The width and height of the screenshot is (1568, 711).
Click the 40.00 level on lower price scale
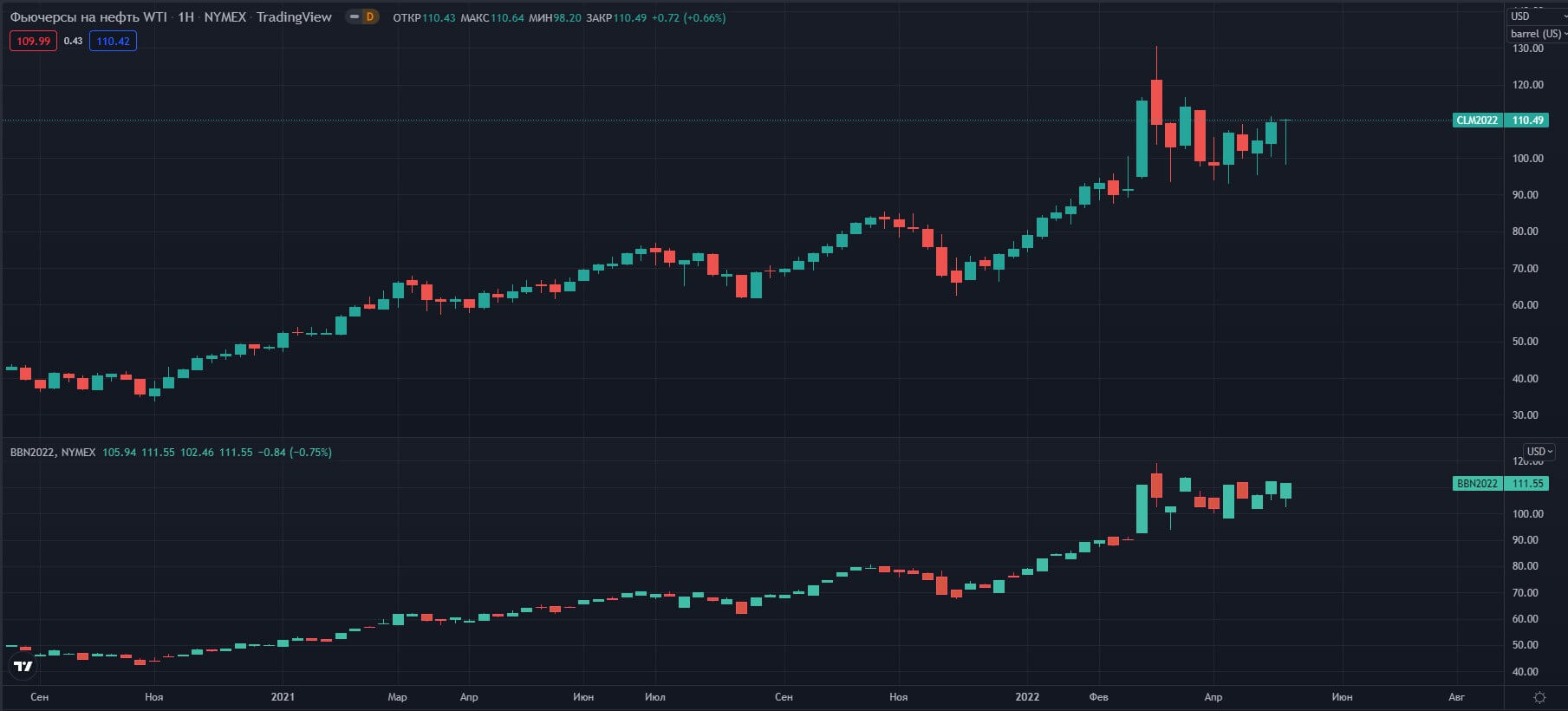pos(1526,672)
